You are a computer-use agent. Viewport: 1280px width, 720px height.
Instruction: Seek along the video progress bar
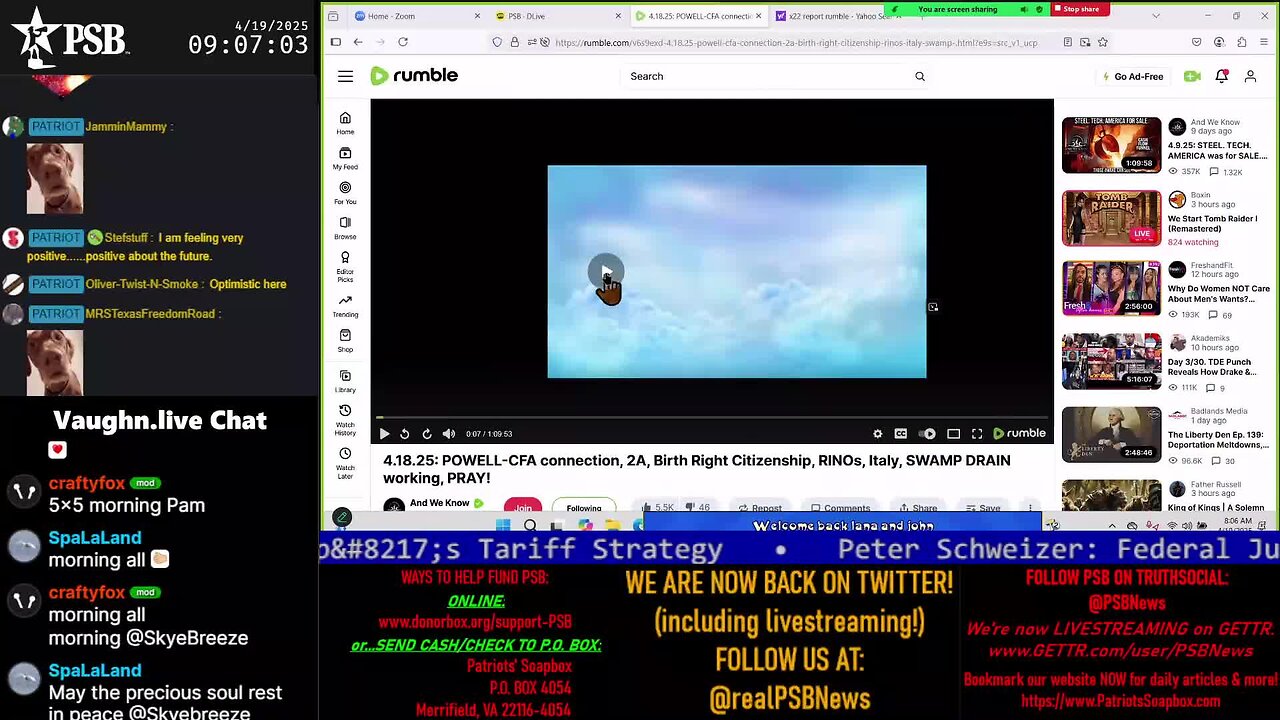coord(712,417)
